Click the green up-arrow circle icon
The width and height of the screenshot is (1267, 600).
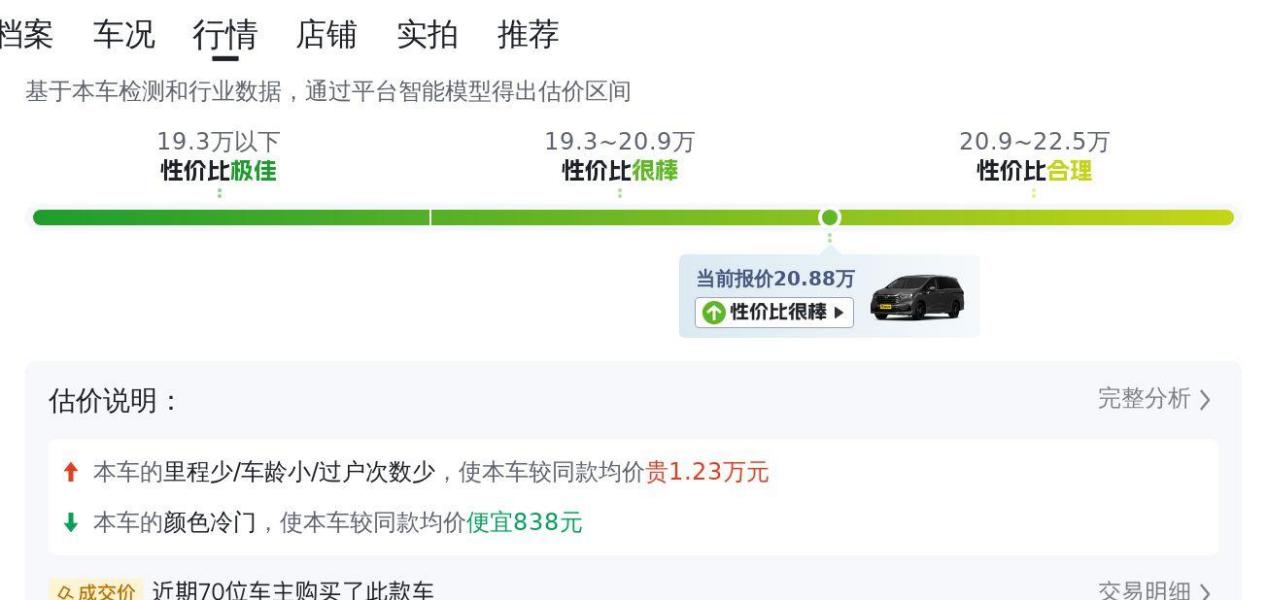(713, 313)
